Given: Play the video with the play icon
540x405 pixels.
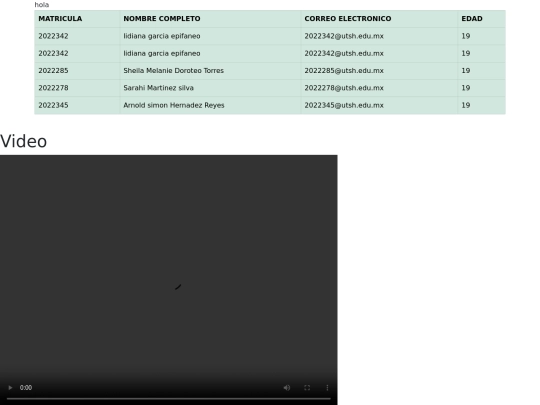Looking at the screenshot, I should click(10, 388).
